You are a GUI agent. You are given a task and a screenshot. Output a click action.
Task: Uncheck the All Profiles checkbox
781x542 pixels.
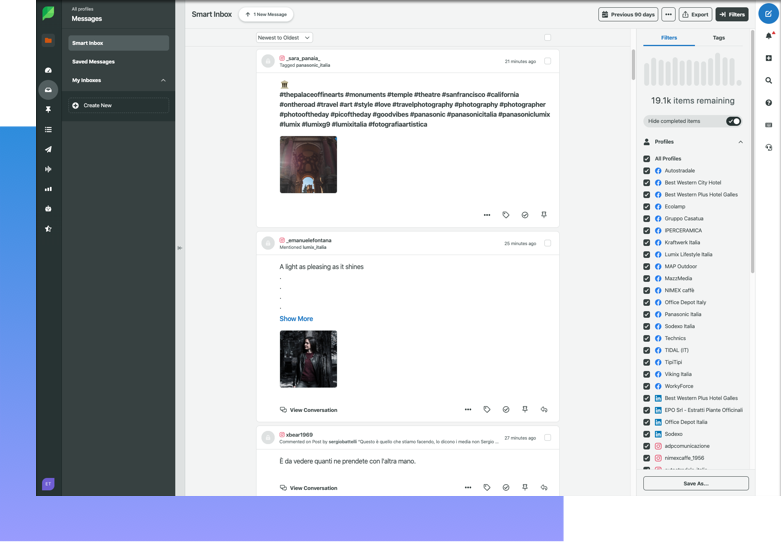pyautogui.click(x=647, y=158)
